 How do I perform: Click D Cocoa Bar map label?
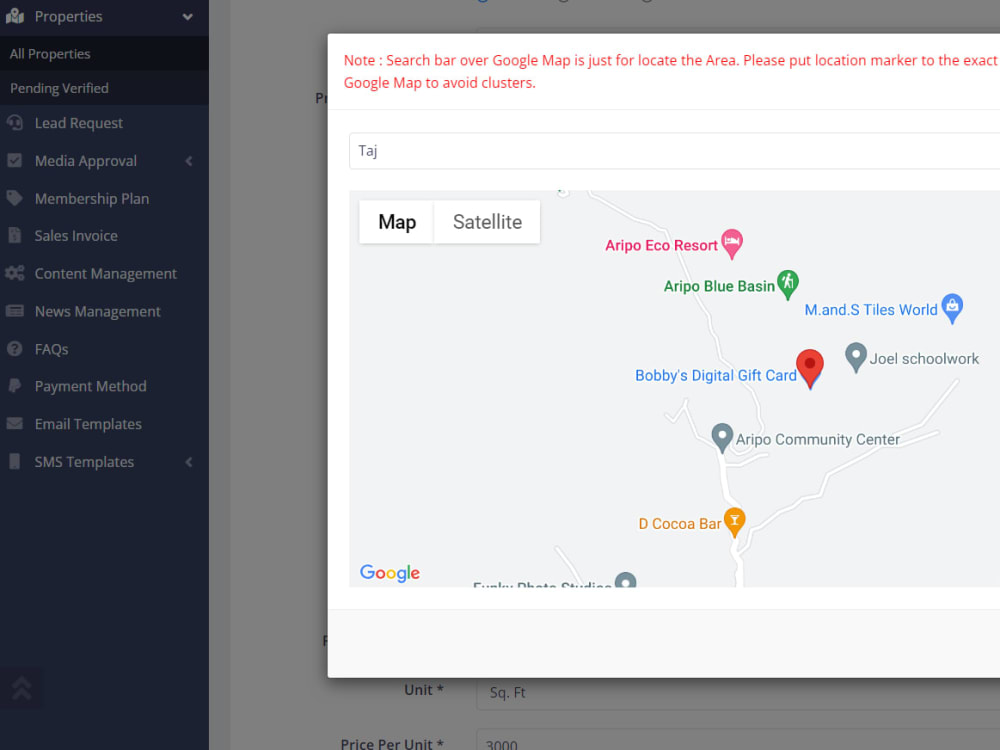tap(680, 524)
